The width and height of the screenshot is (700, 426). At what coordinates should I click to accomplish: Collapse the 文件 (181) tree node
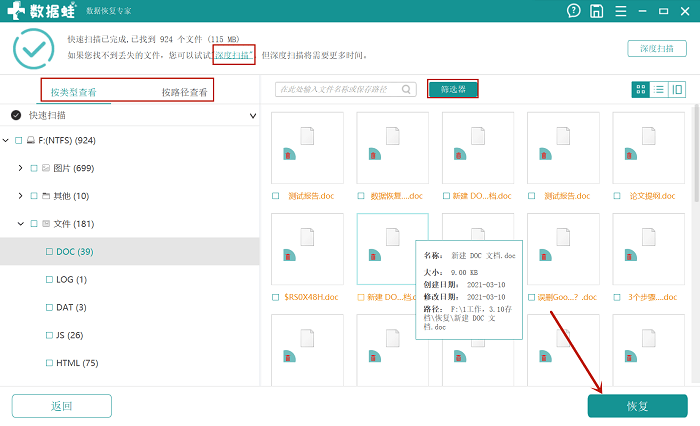[20, 224]
